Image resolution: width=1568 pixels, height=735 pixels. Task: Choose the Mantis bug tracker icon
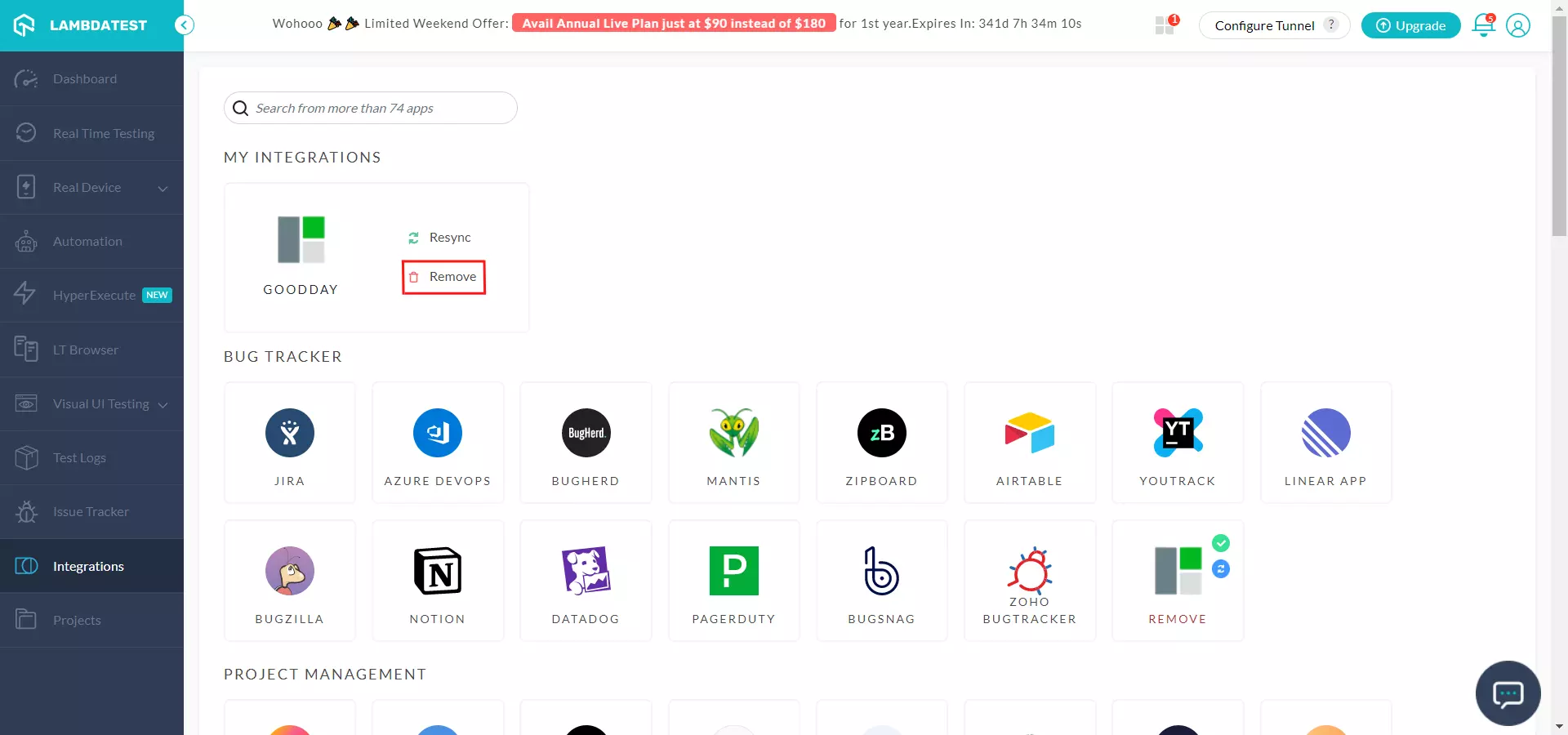(733, 433)
